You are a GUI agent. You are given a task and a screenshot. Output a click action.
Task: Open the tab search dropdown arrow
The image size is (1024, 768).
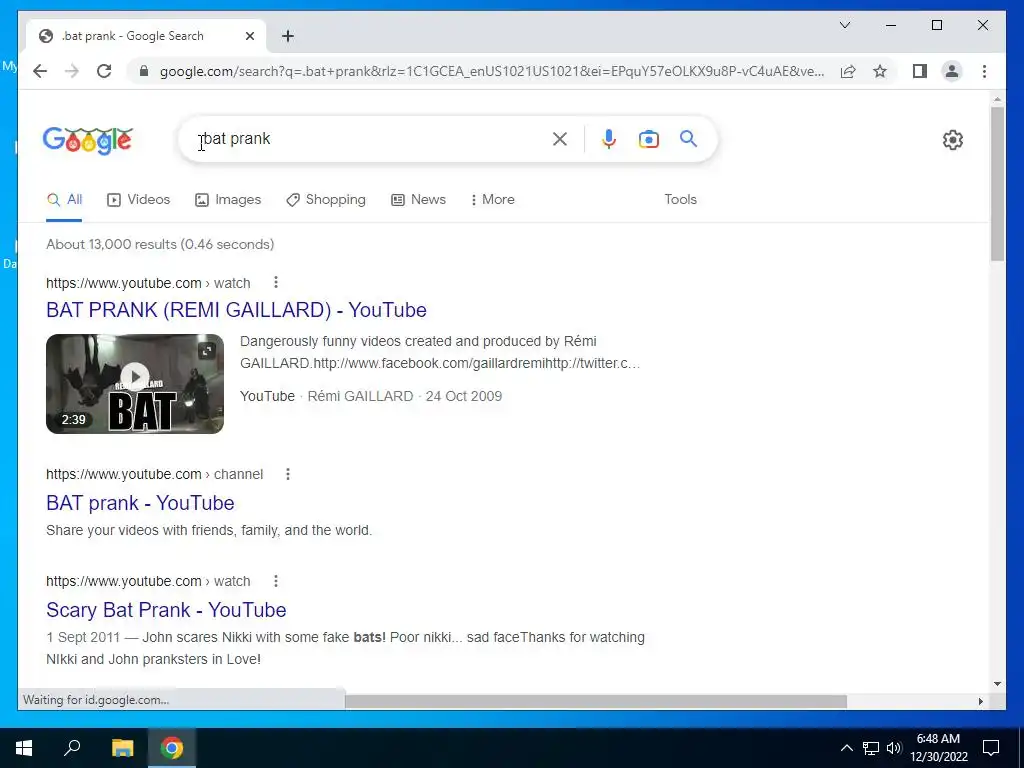coord(845,25)
